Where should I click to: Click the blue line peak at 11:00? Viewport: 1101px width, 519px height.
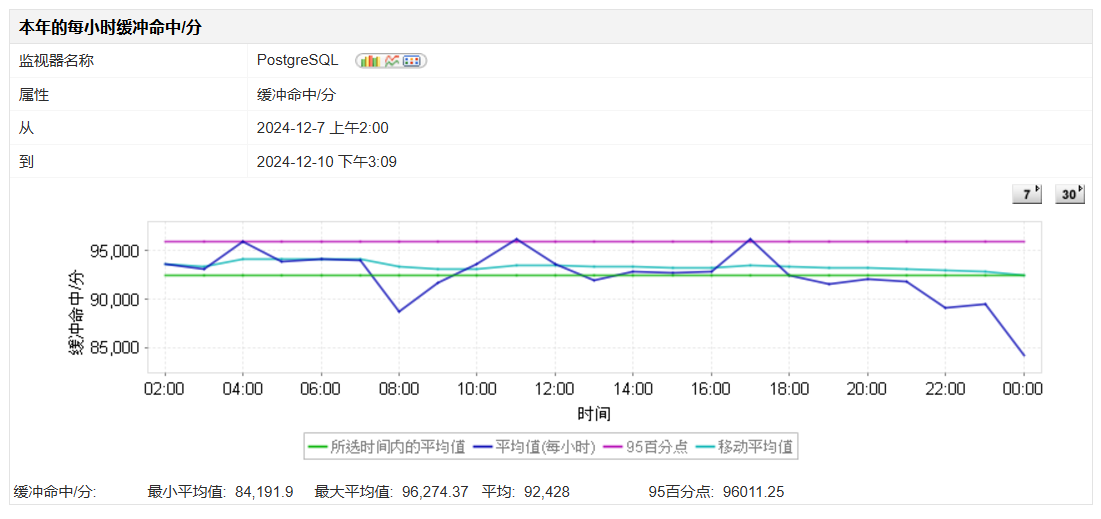[516, 239]
